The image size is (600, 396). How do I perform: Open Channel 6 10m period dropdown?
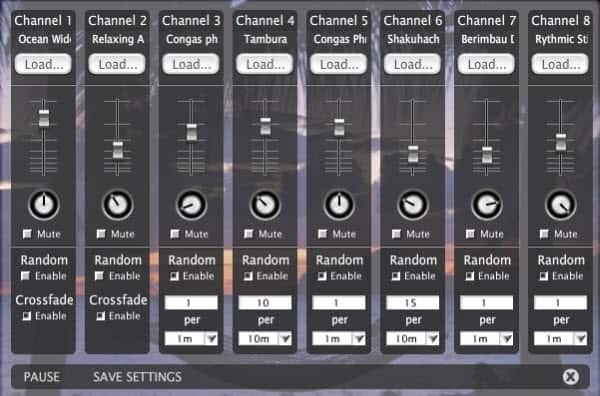click(413, 339)
